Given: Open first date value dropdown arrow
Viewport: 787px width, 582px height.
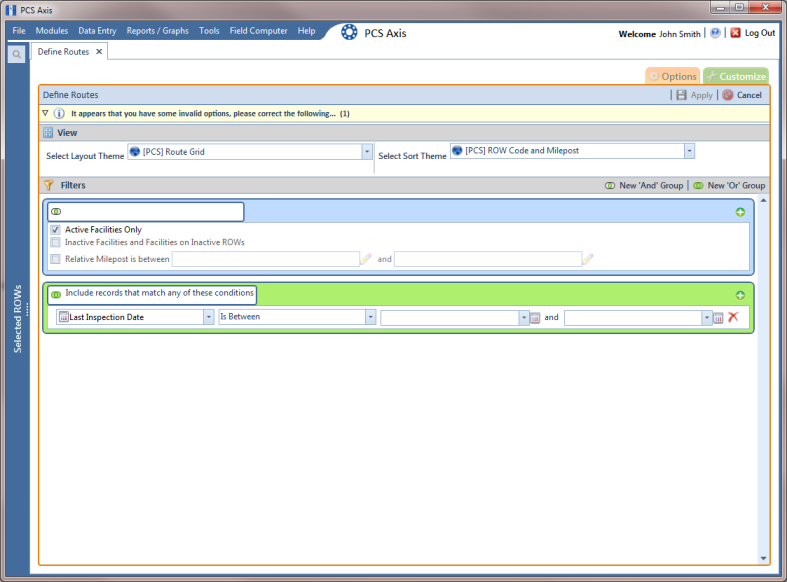Looking at the screenshot, I should pos(524,318).
